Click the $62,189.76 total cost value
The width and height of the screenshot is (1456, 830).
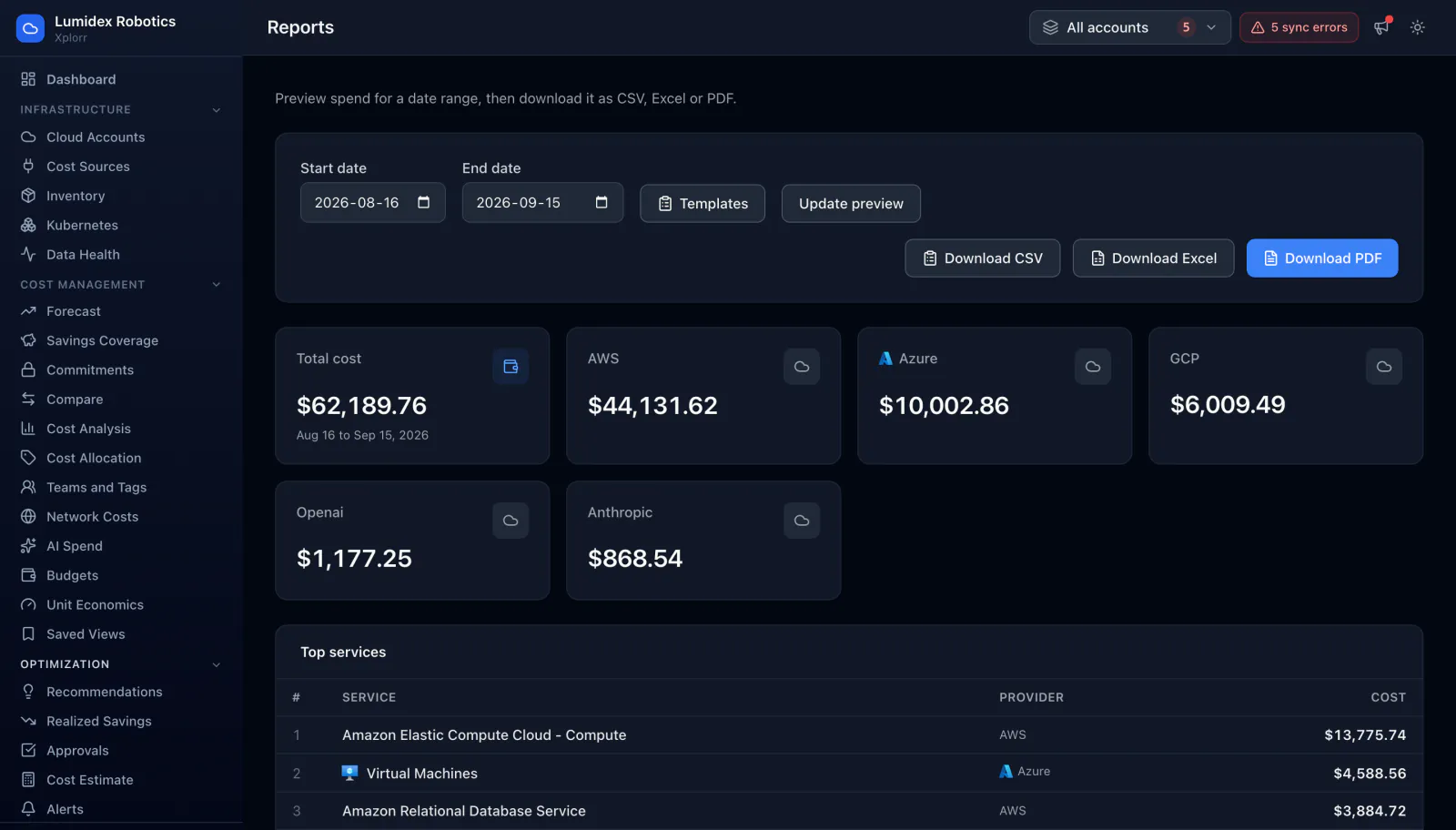361,406
